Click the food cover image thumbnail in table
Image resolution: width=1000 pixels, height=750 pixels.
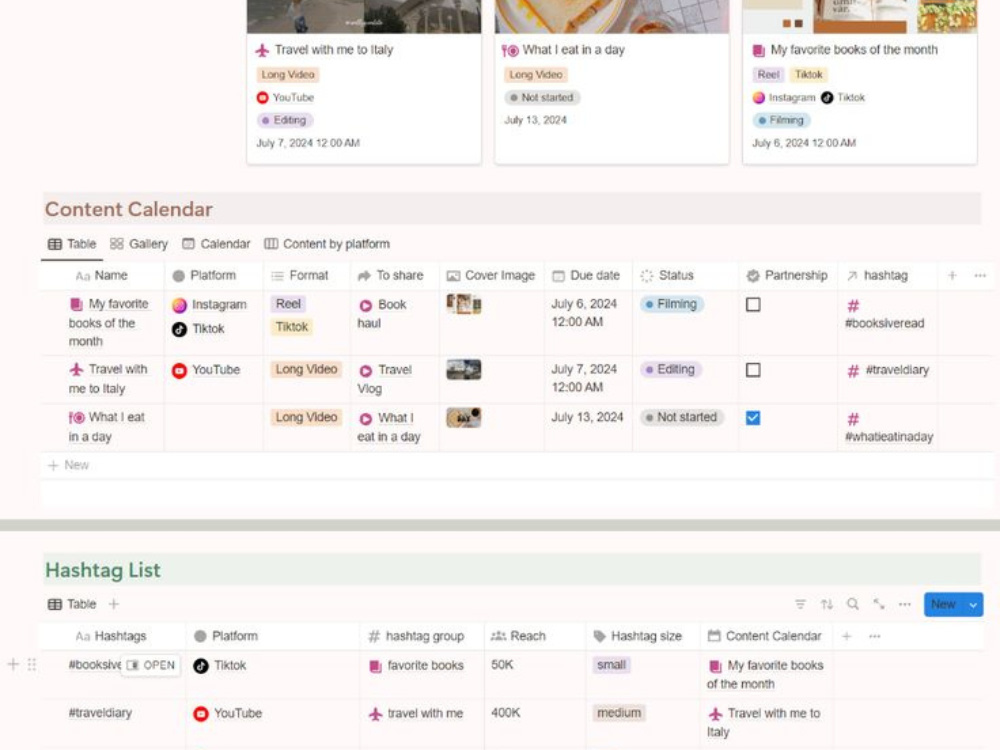point(464,417)
